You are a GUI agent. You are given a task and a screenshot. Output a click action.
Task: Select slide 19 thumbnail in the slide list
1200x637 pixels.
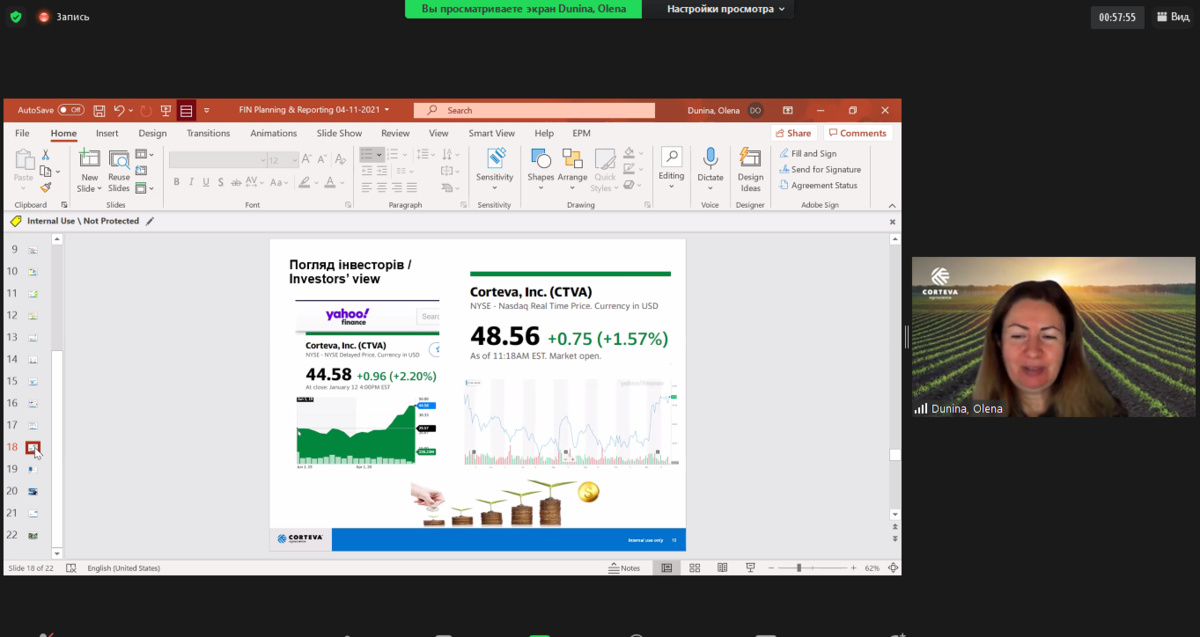click(33, 469)
